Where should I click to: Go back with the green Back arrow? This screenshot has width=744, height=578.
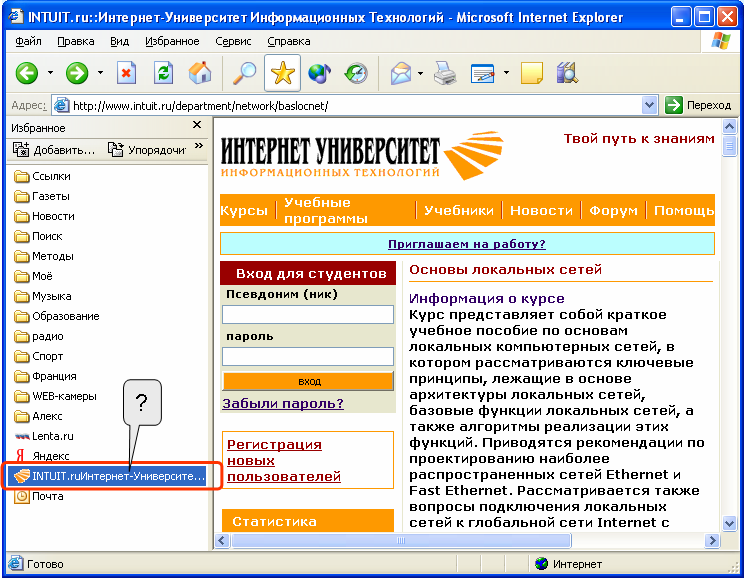(27, 74)
